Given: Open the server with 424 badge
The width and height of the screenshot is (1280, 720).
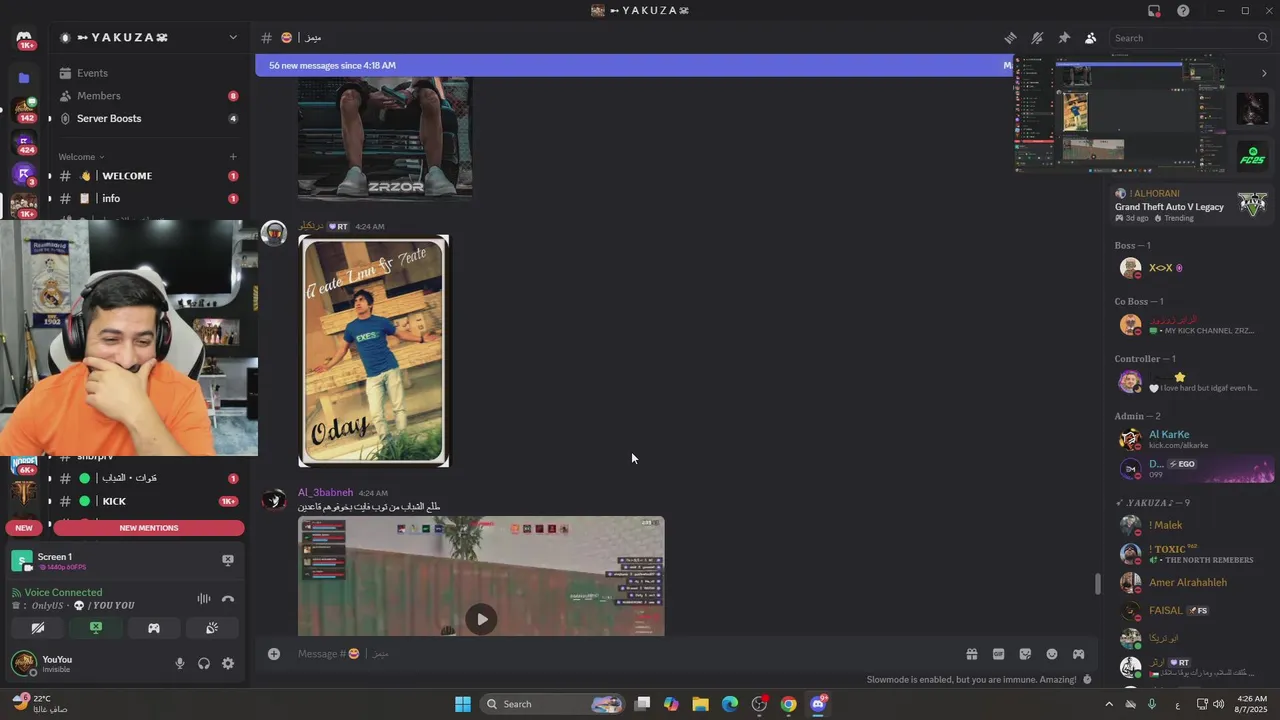Looking at the screenshot, I should 24,143.
